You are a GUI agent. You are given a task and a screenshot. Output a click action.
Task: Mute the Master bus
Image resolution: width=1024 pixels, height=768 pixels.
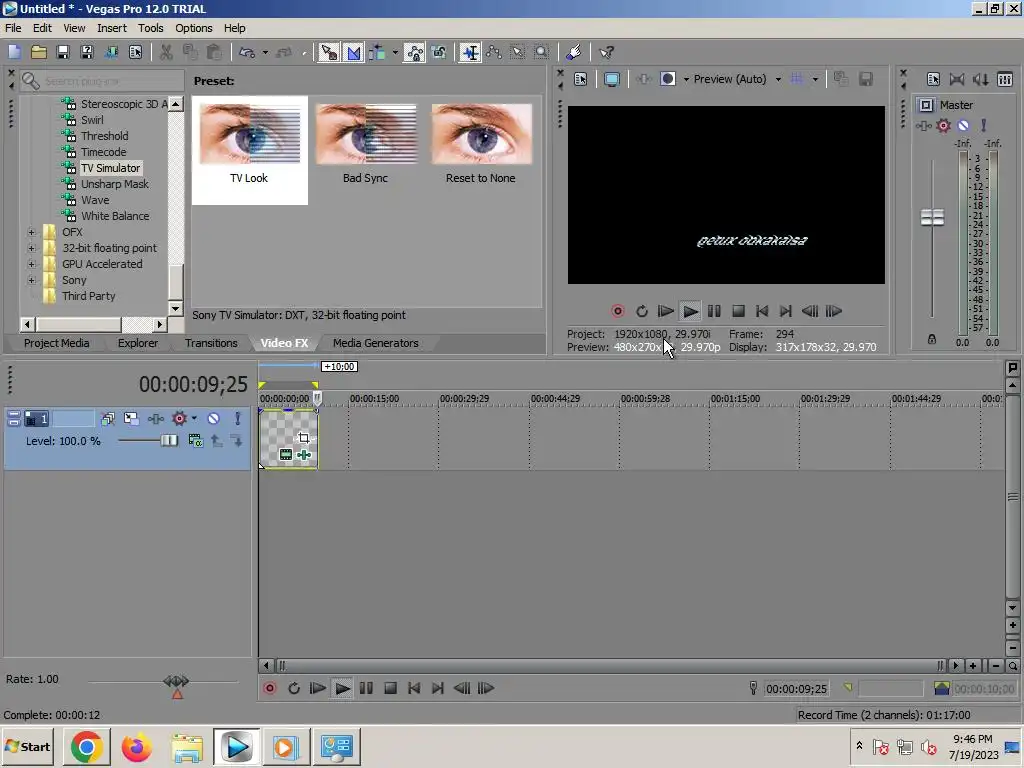pos(963,125)
